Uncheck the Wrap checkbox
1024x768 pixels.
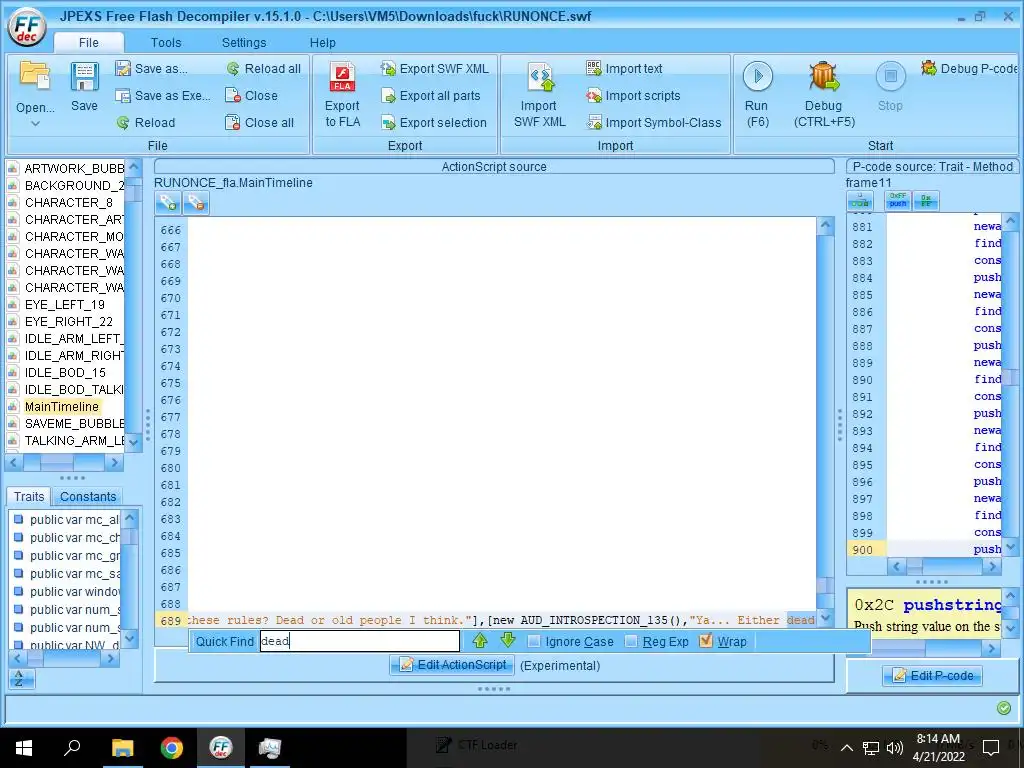705,641
